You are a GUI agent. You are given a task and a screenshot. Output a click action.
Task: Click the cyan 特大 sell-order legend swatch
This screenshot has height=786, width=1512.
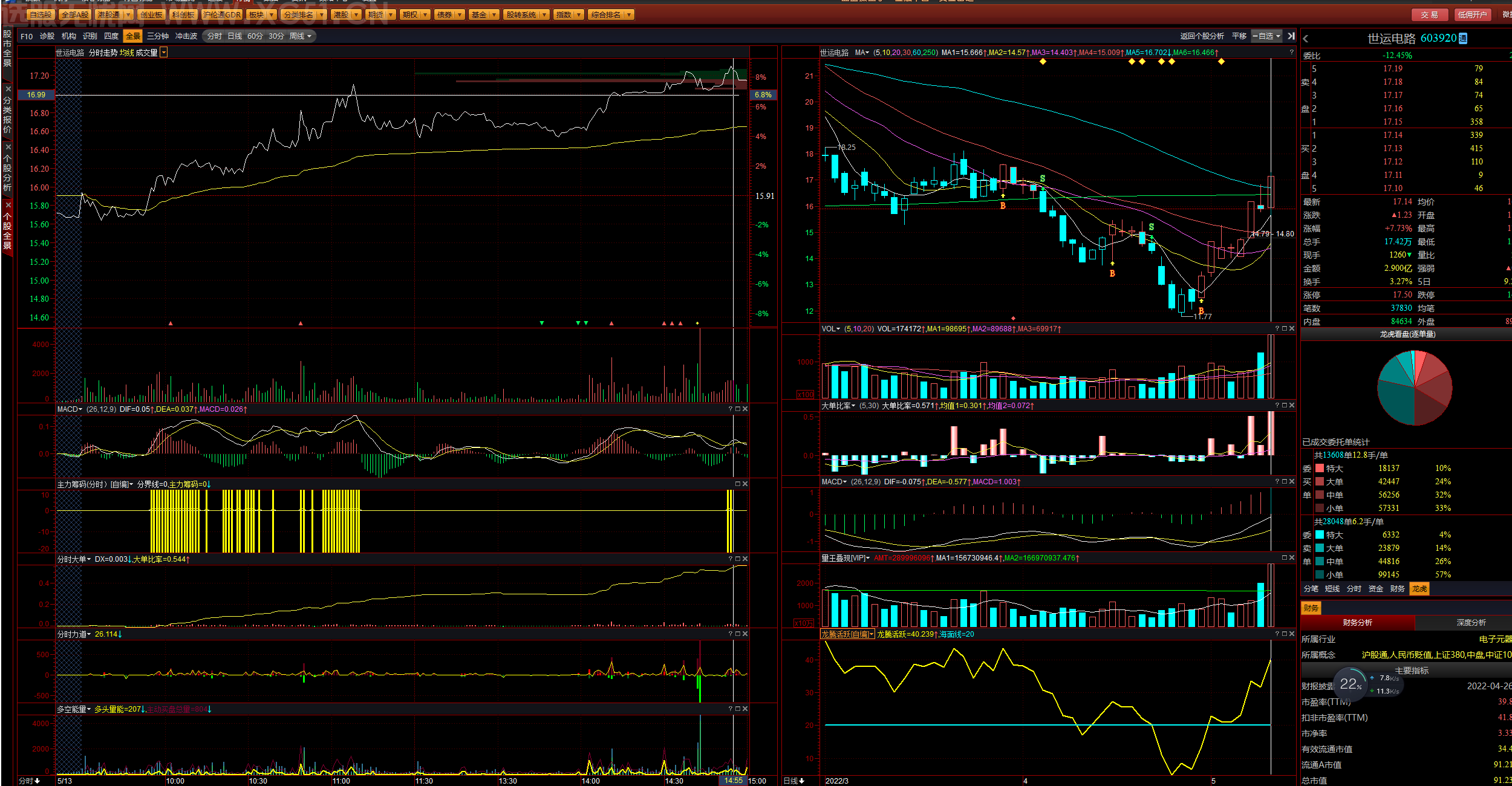click(1320, 535)
